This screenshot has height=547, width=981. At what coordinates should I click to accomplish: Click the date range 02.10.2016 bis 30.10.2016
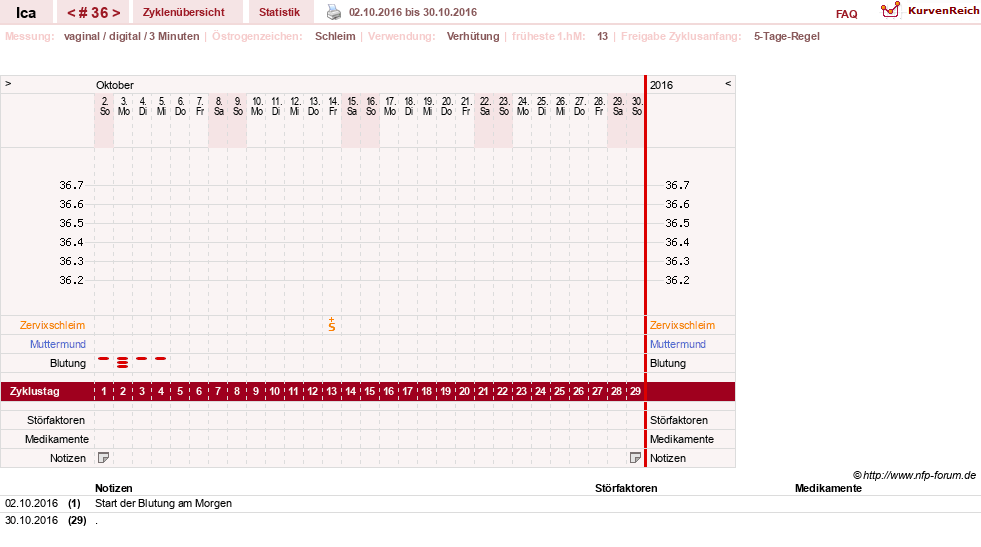pyautogui.click(x=413, y=12)
